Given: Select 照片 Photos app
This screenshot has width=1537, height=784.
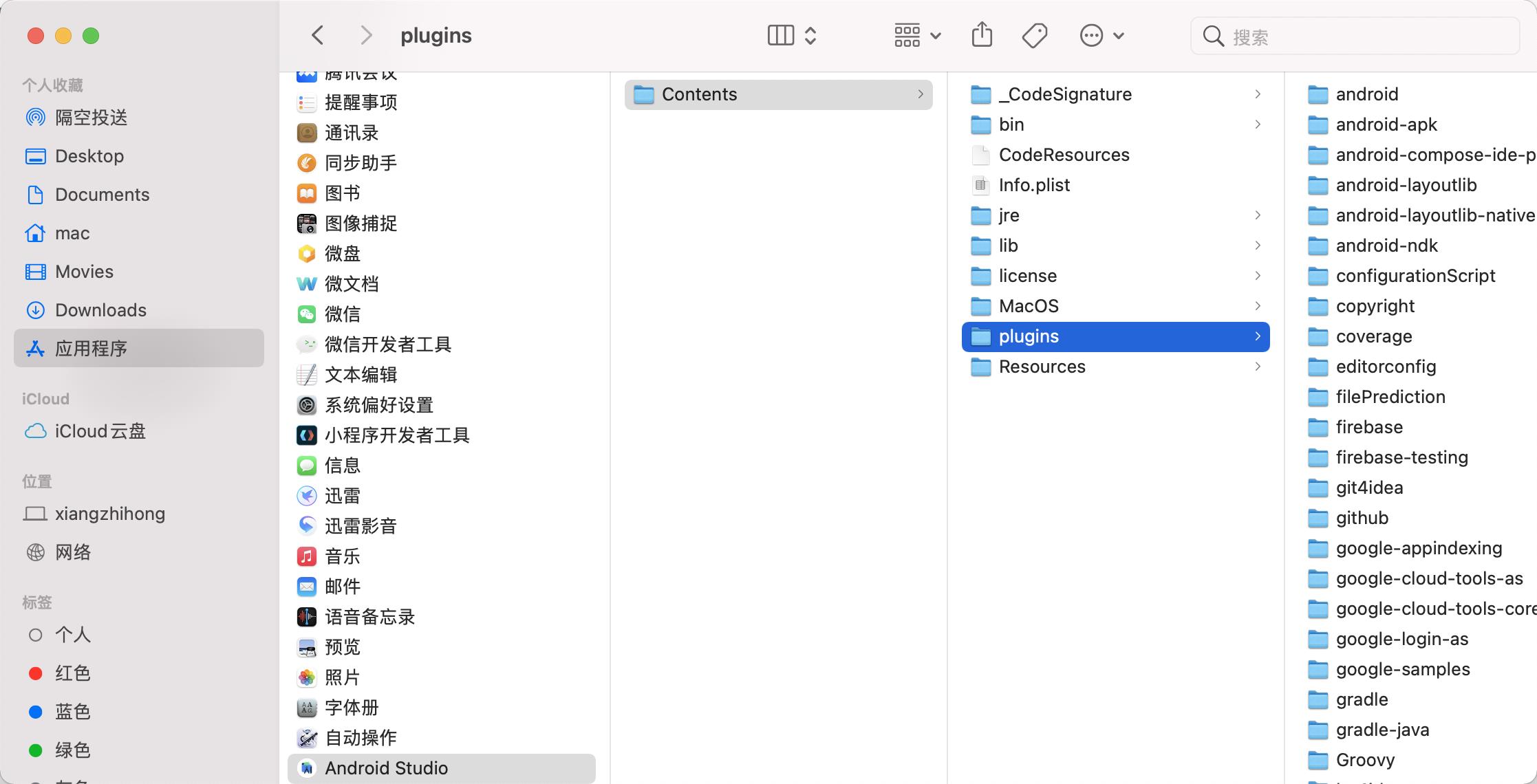Looking at the screenshot, I should 442,677.
